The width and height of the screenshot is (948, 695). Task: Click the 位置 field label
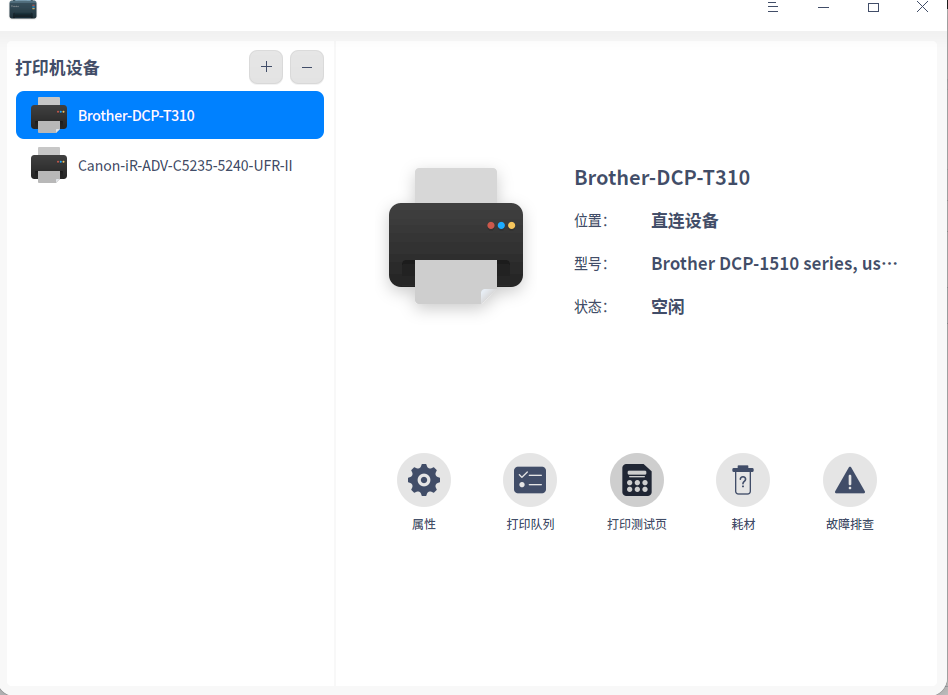coord(590,221)
